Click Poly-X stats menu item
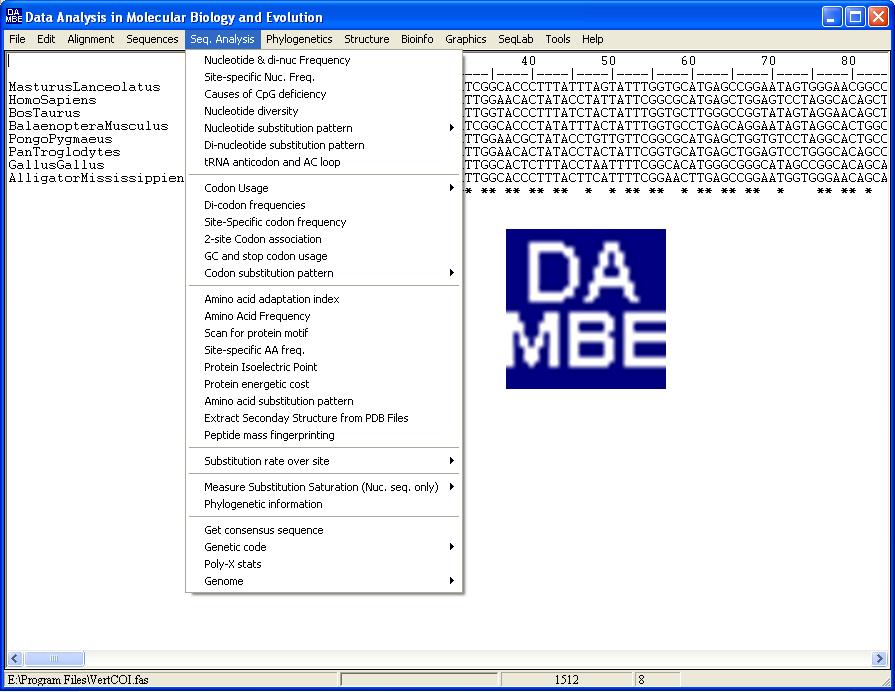Viewport: 895px width, 692px height. (233, 564)
